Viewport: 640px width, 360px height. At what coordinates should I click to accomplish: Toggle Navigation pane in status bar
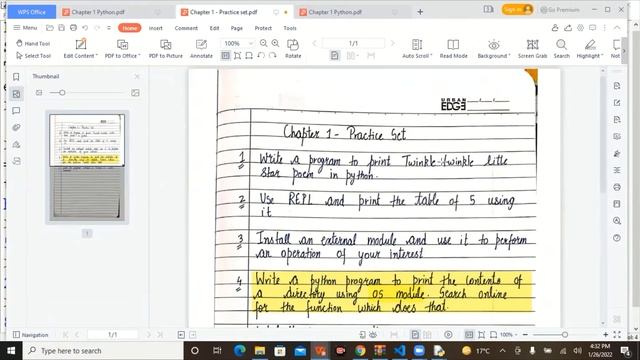(x=31, y=335)
